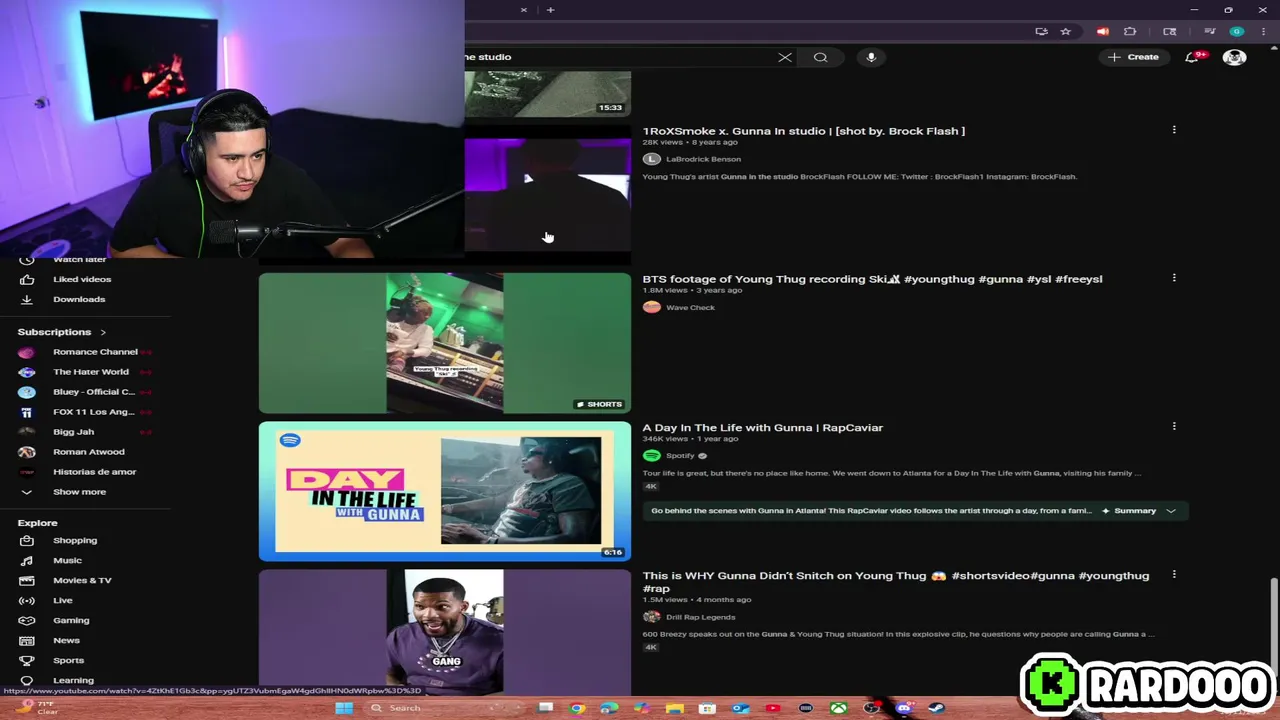Open Downloads in sidebar

79,300
